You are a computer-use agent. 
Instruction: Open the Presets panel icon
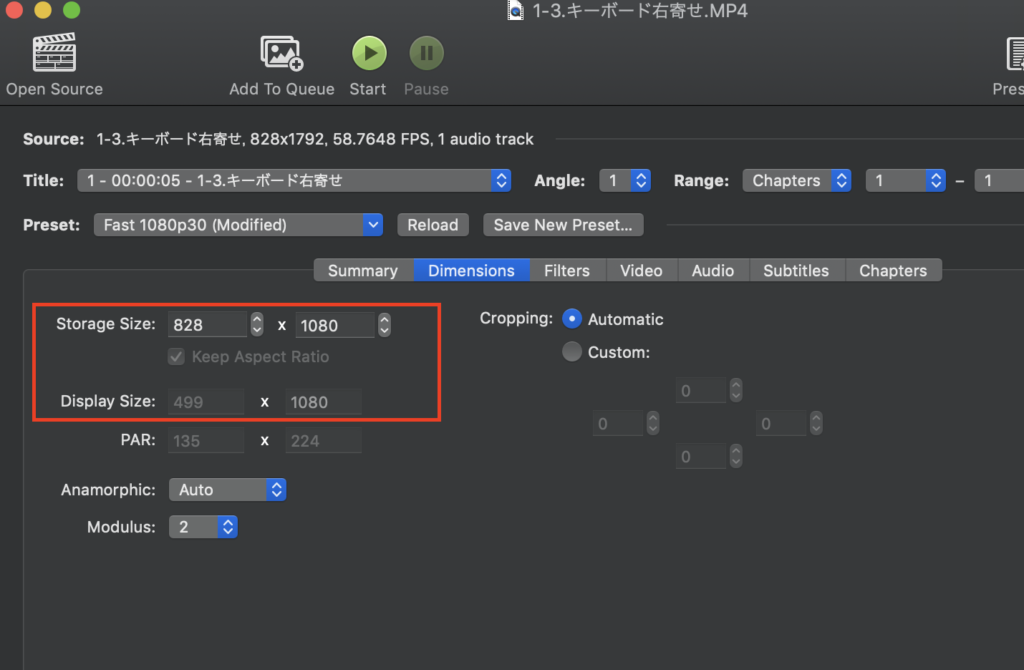click(1014, 54)
